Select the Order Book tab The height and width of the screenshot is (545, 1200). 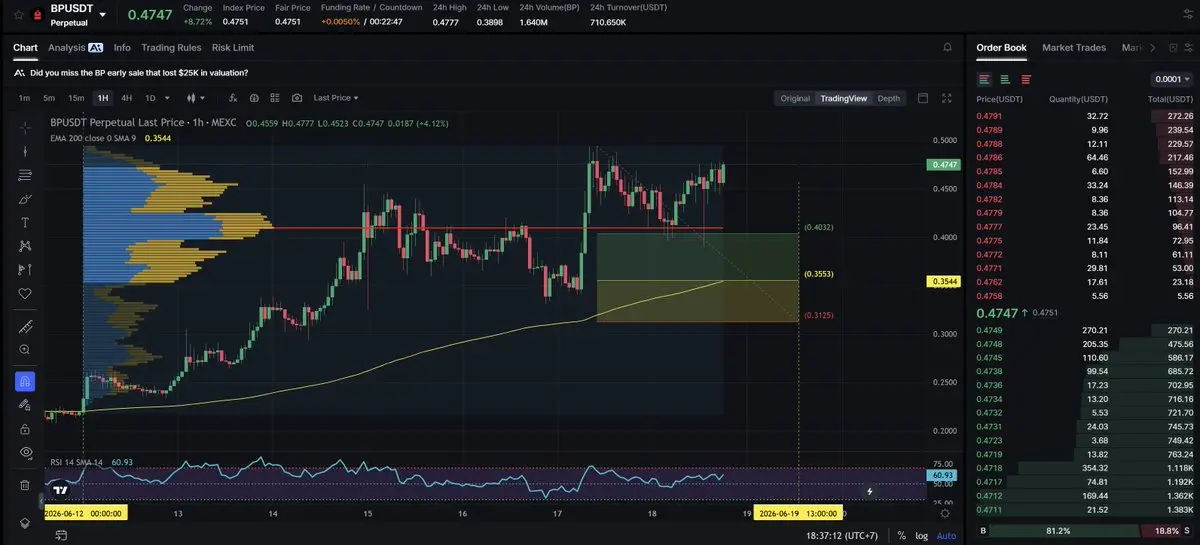pos(1001,47)
